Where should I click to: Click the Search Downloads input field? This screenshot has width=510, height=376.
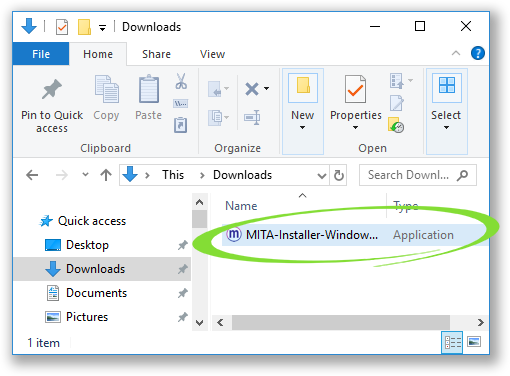[x=418, y=175]
